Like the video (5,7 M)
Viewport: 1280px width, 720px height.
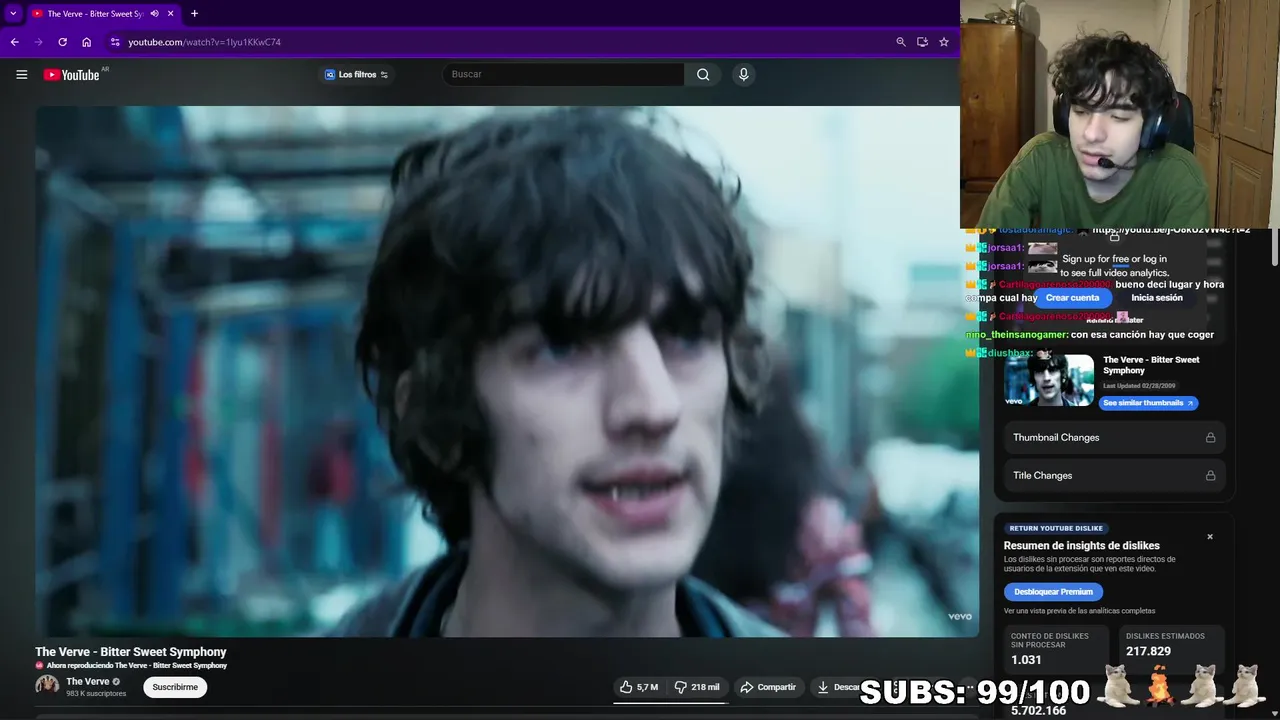[638, 687]
